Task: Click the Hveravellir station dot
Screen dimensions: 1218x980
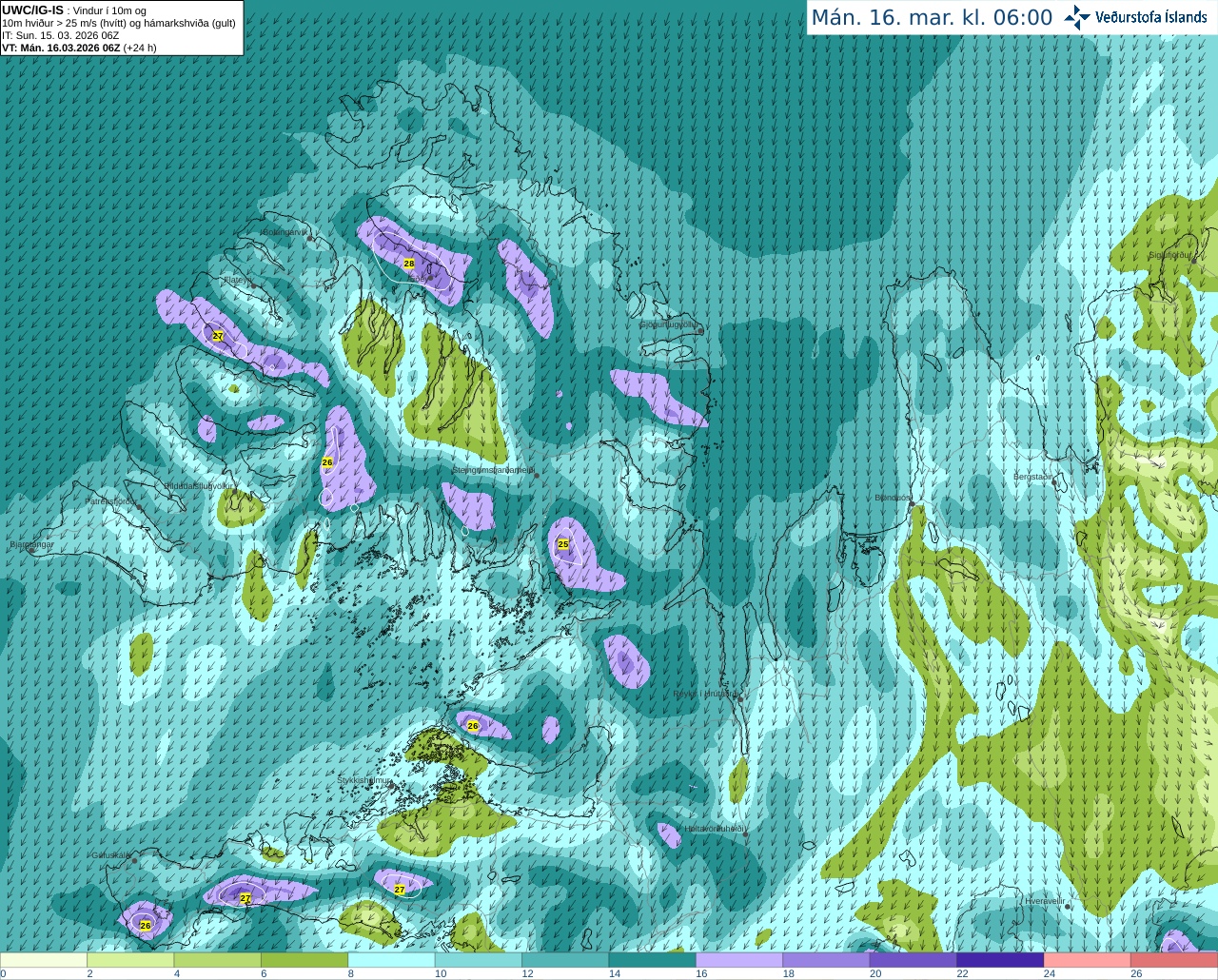Action: coord(1068,907)
